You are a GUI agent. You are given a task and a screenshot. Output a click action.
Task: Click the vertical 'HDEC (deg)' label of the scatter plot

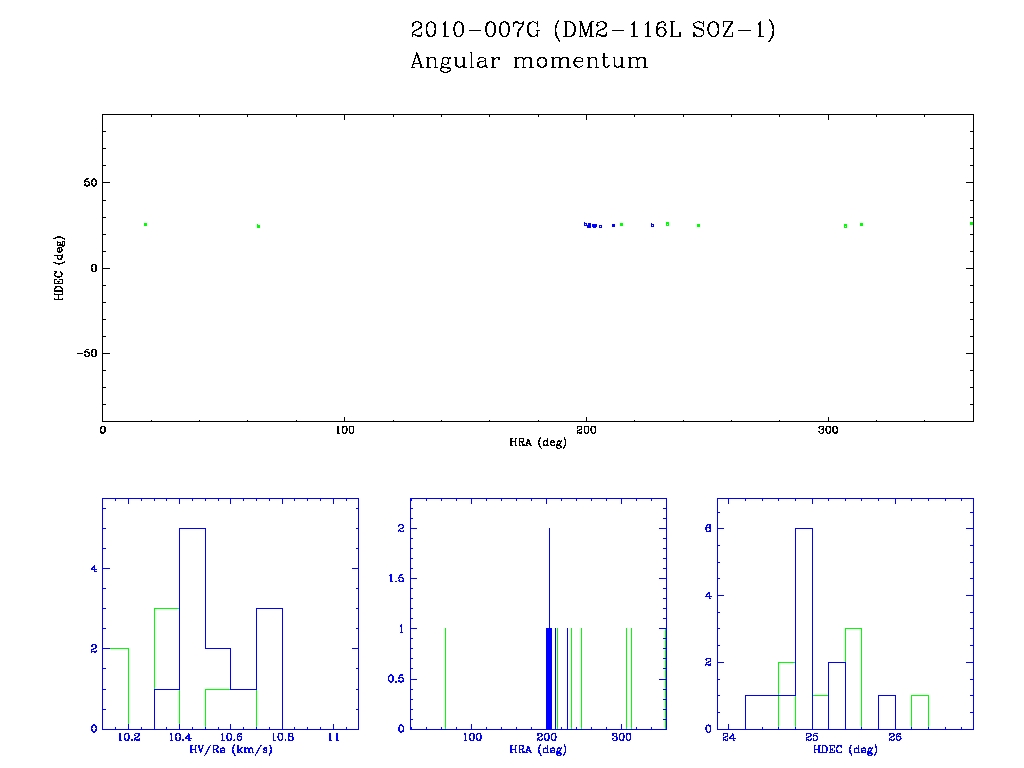pyautogui.click(x=59, y=268)
